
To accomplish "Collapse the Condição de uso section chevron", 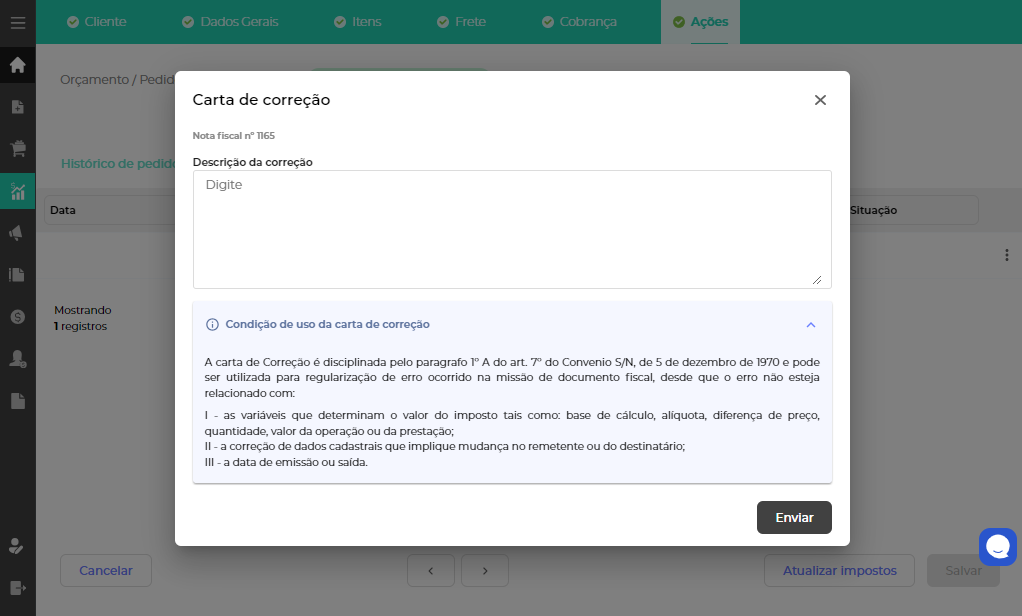I will coord(811,325).
